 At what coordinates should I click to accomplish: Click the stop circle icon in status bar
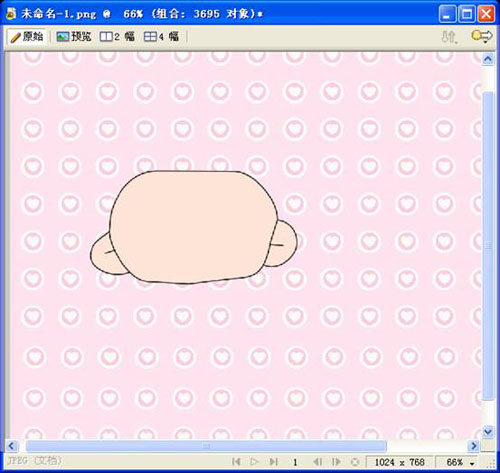[355, 462]
